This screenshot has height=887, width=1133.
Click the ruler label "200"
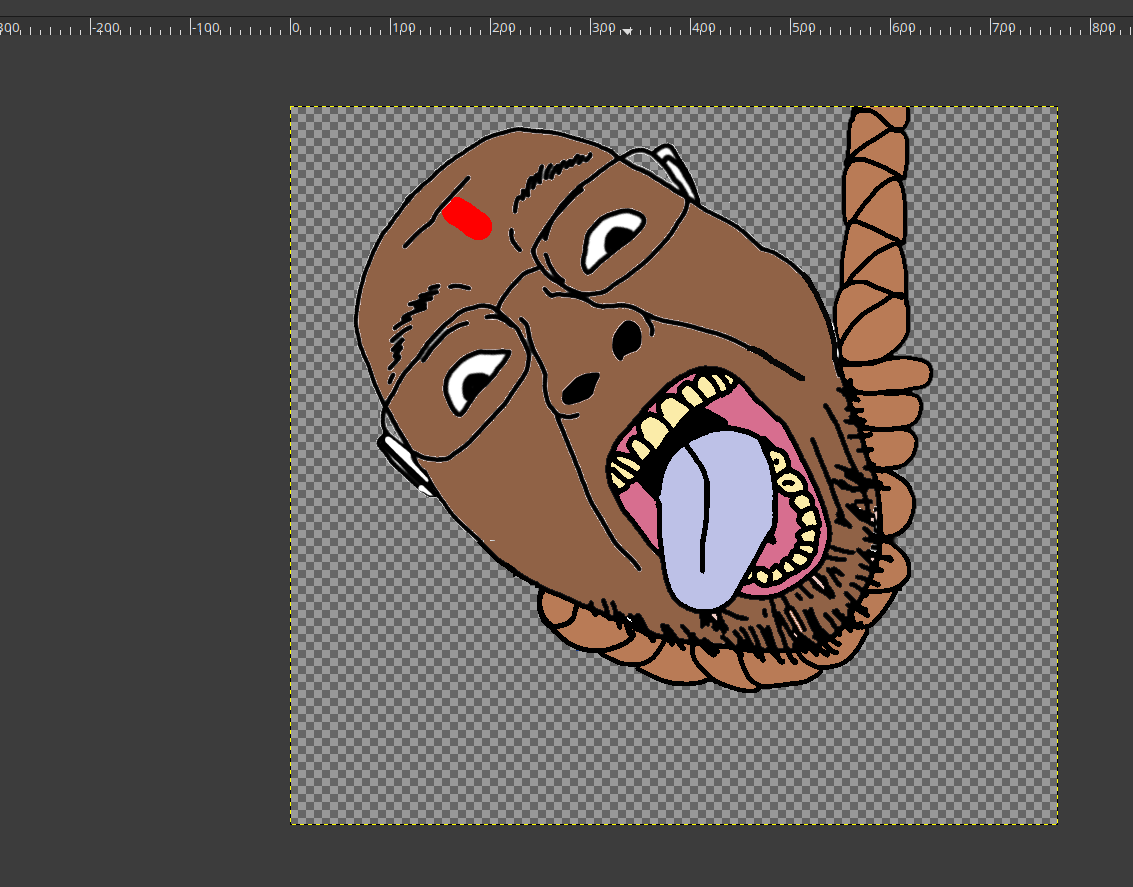click(503, 28)
